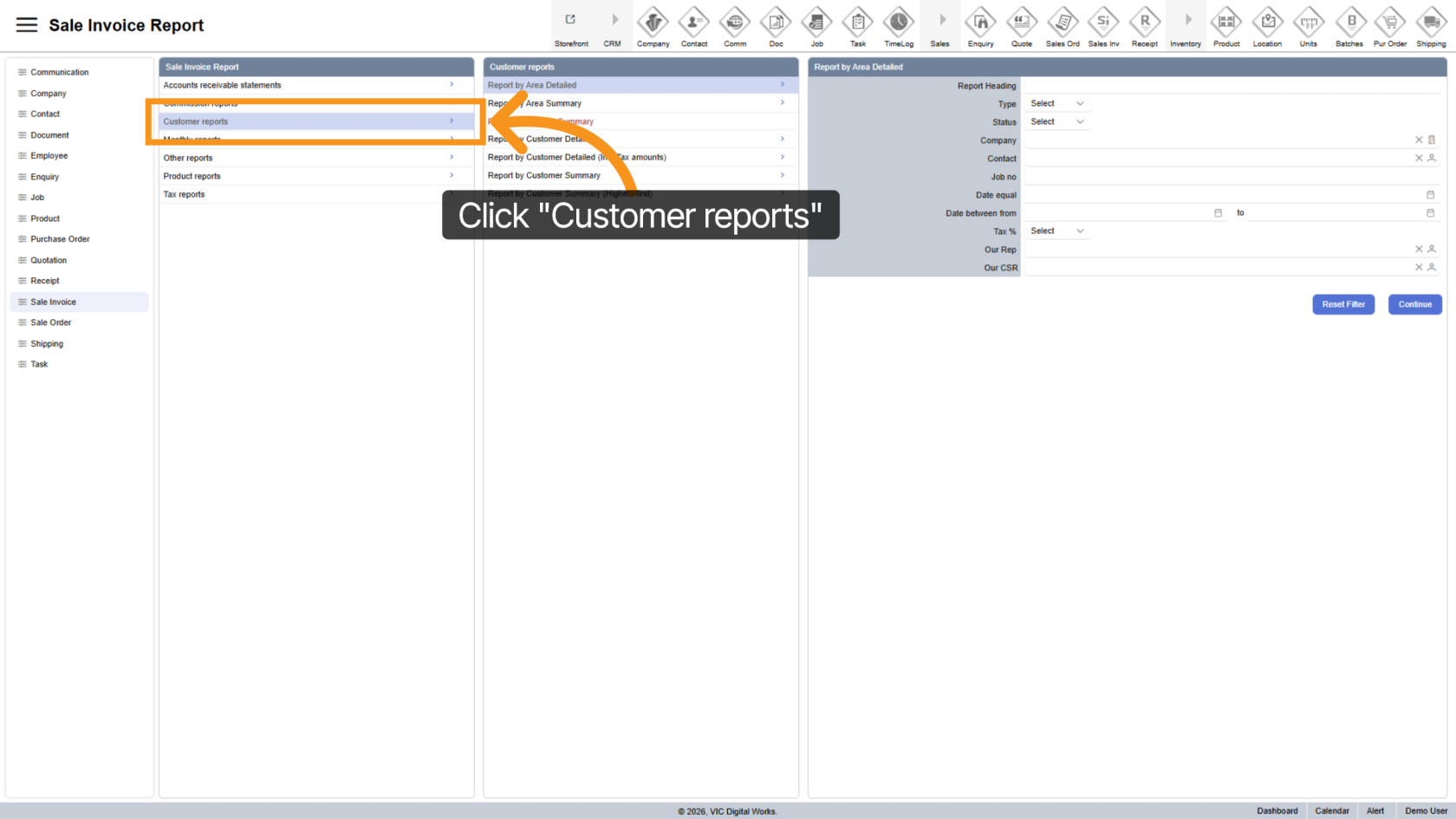This screenshot has width=1456, height=819.
Task: Select Sale Order in the left sidebar
Action: tap(51, 322)
